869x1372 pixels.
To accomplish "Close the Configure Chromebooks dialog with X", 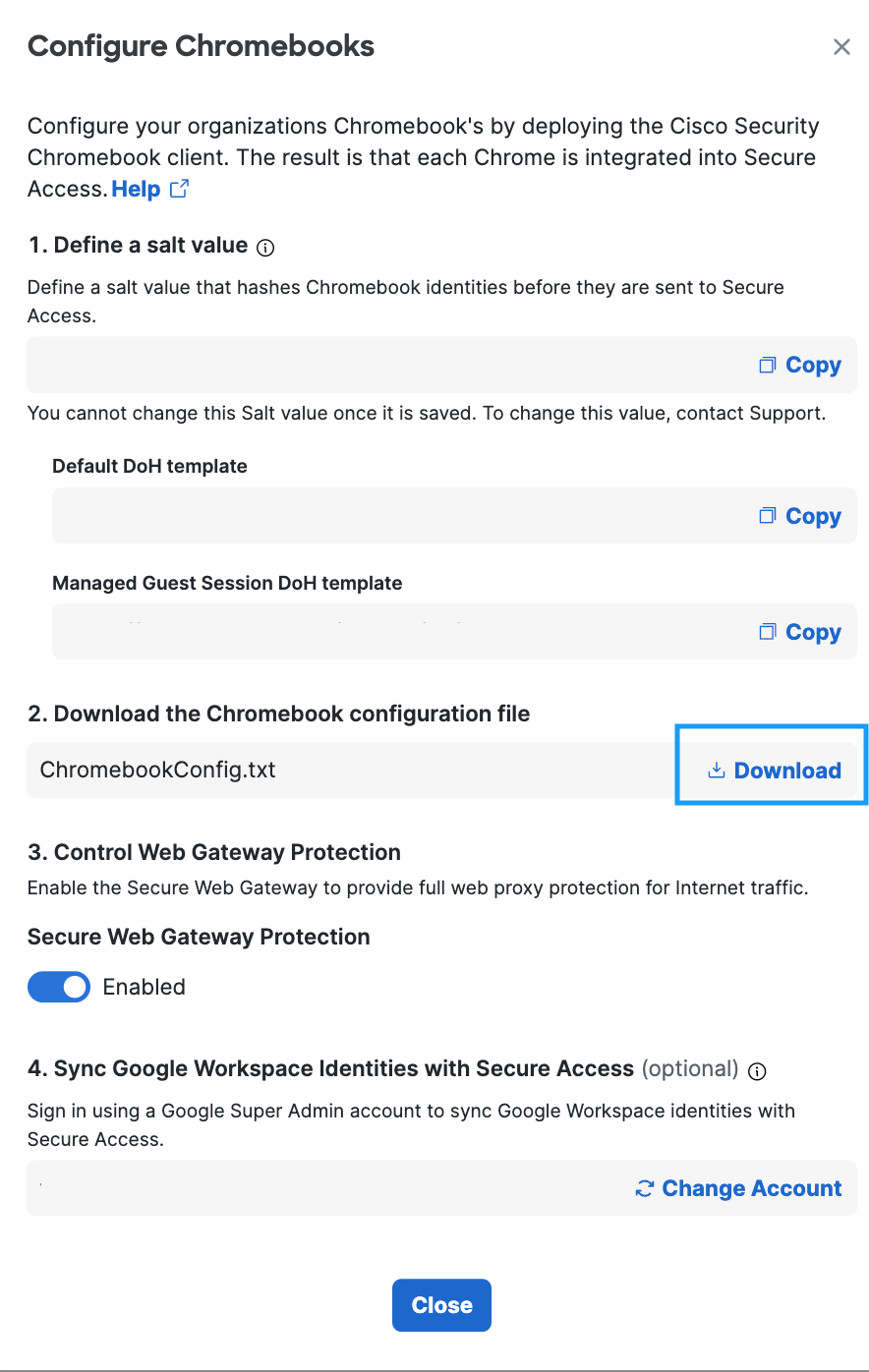I will coord(841,47).
